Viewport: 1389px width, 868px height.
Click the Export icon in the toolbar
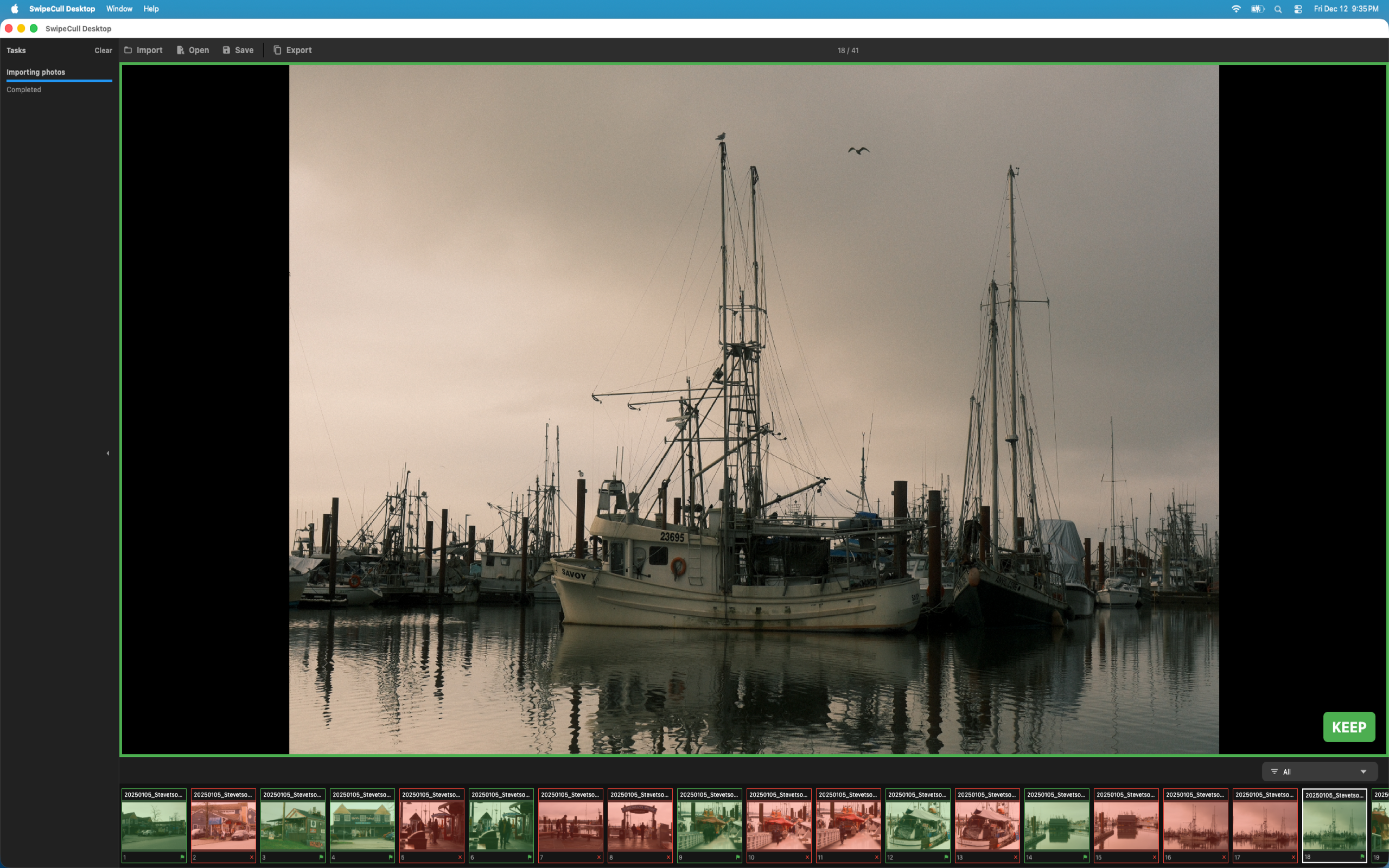[x=277, y=50]
